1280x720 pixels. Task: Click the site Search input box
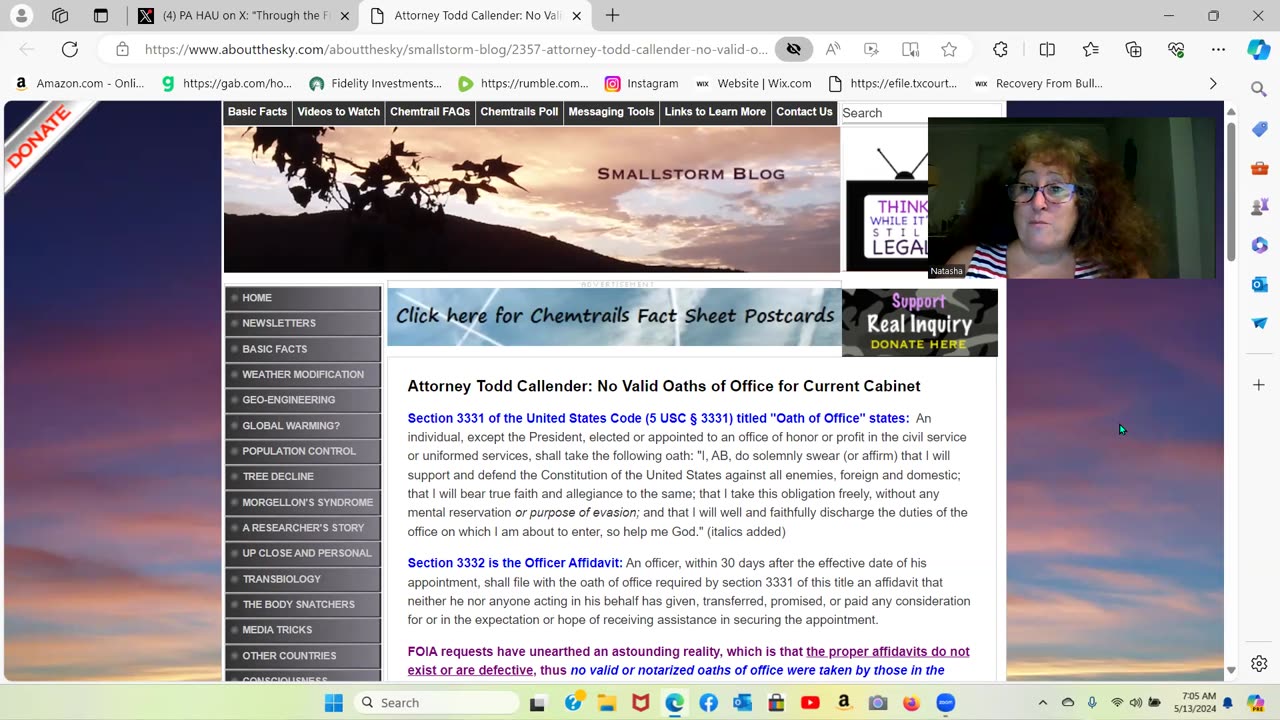pos(920,113)
